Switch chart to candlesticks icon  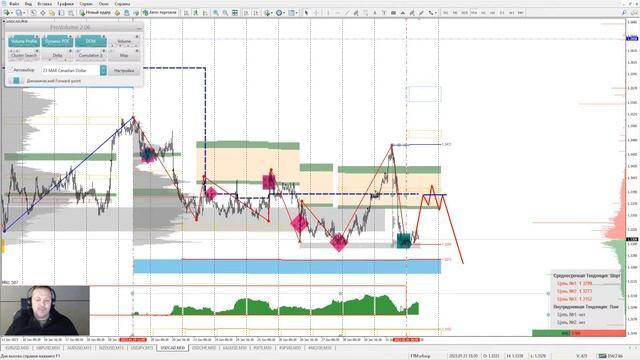click(x=196, y=13)
